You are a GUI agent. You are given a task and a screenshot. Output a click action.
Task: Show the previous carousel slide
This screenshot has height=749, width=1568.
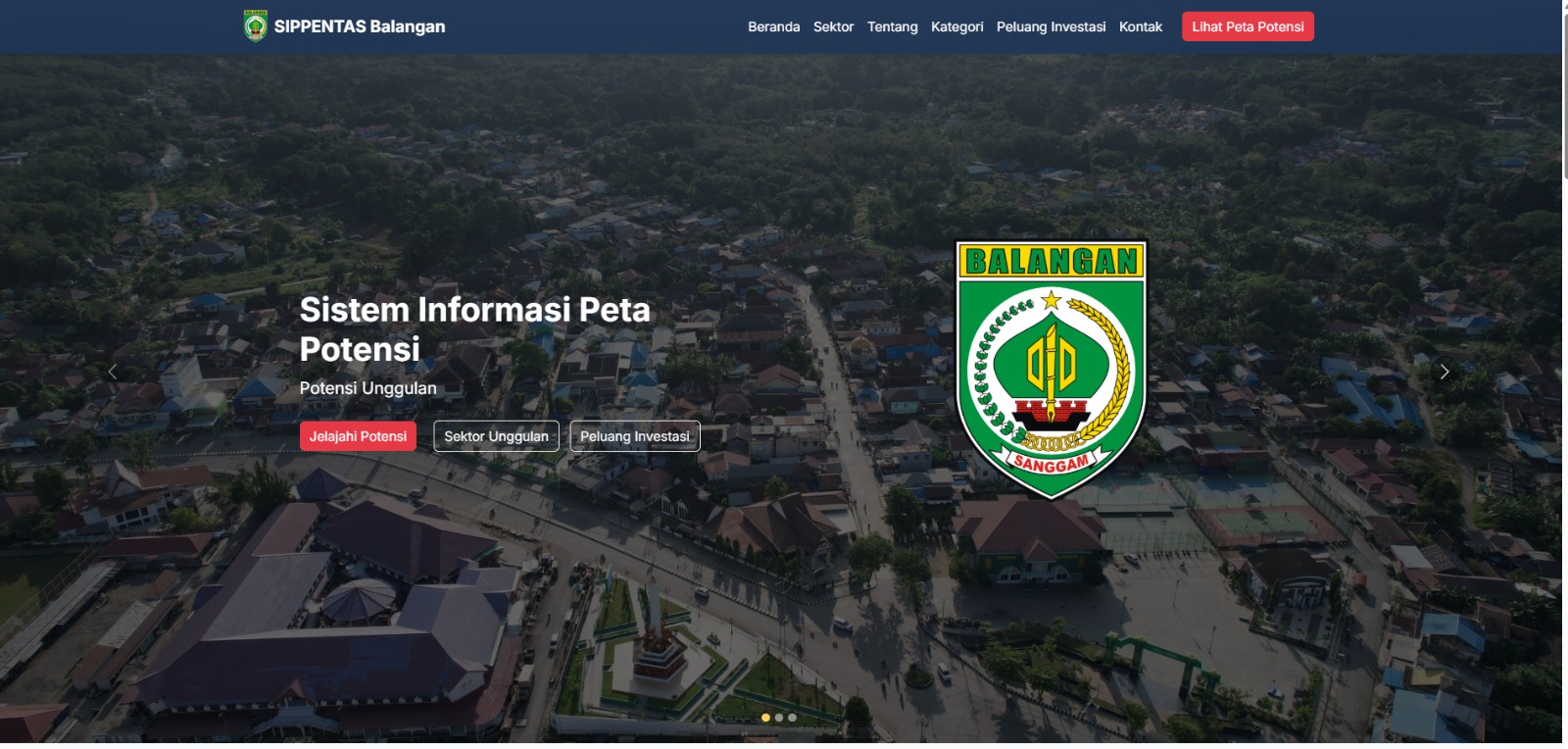[x=113, y=372]
